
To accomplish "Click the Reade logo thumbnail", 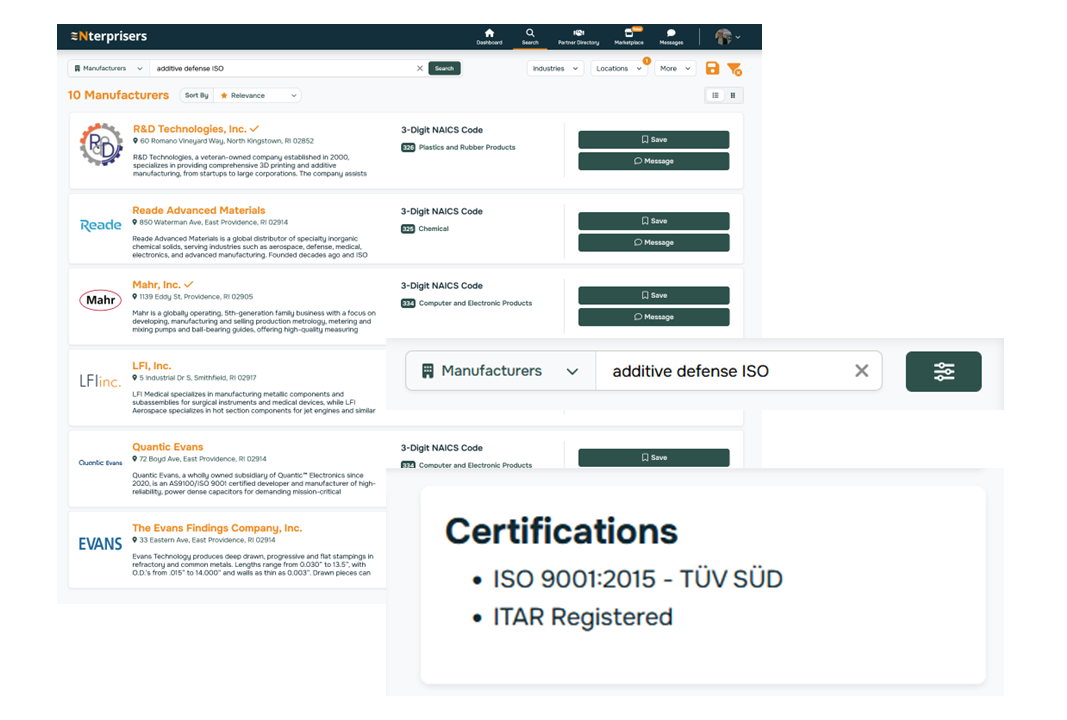I will click(101, 225).
